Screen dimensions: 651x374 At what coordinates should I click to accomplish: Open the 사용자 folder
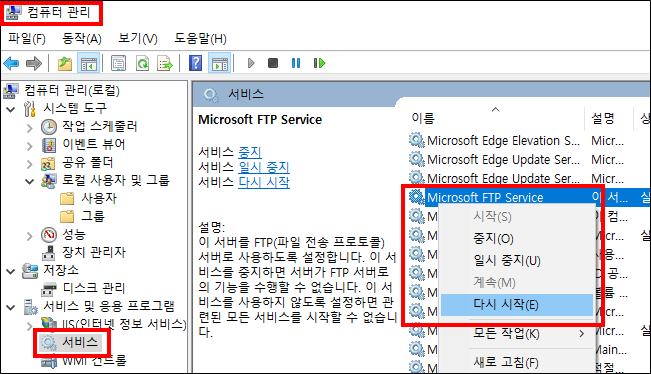pos(88,198)
